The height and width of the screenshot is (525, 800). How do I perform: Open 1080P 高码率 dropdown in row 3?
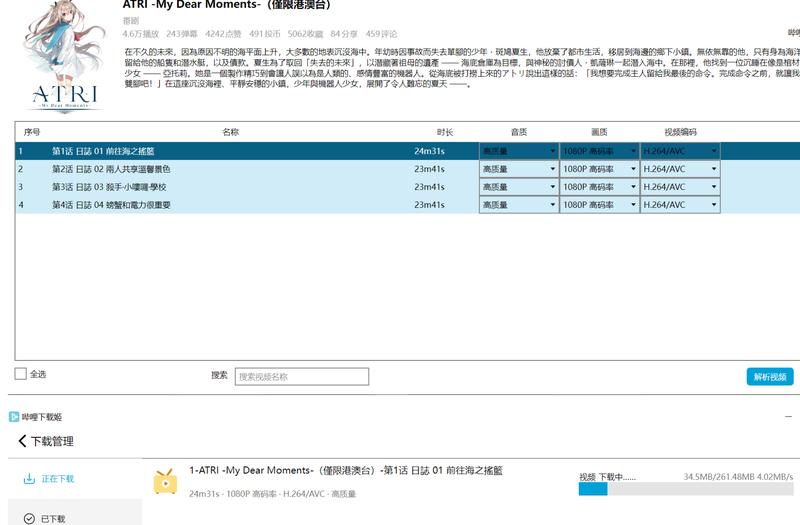[x=599, y=187]
